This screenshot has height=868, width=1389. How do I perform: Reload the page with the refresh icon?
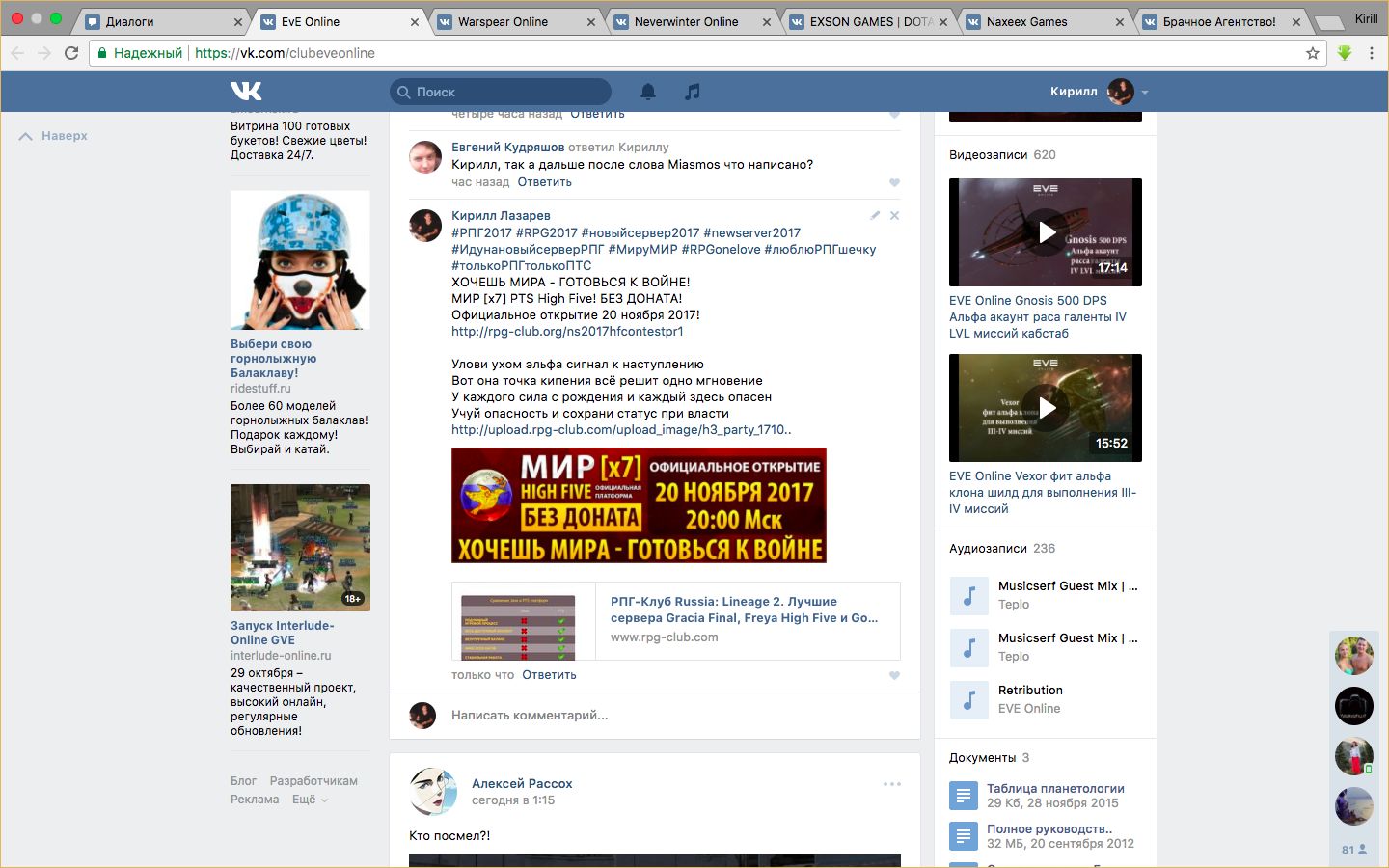[x=71, y=53]
